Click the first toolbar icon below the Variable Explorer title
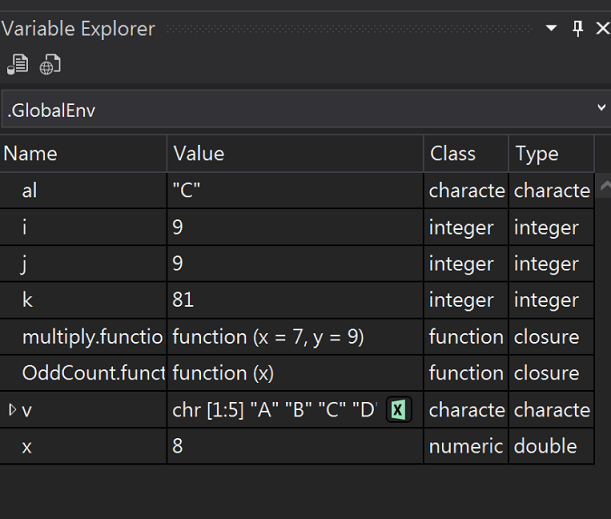 pos(17,65)
